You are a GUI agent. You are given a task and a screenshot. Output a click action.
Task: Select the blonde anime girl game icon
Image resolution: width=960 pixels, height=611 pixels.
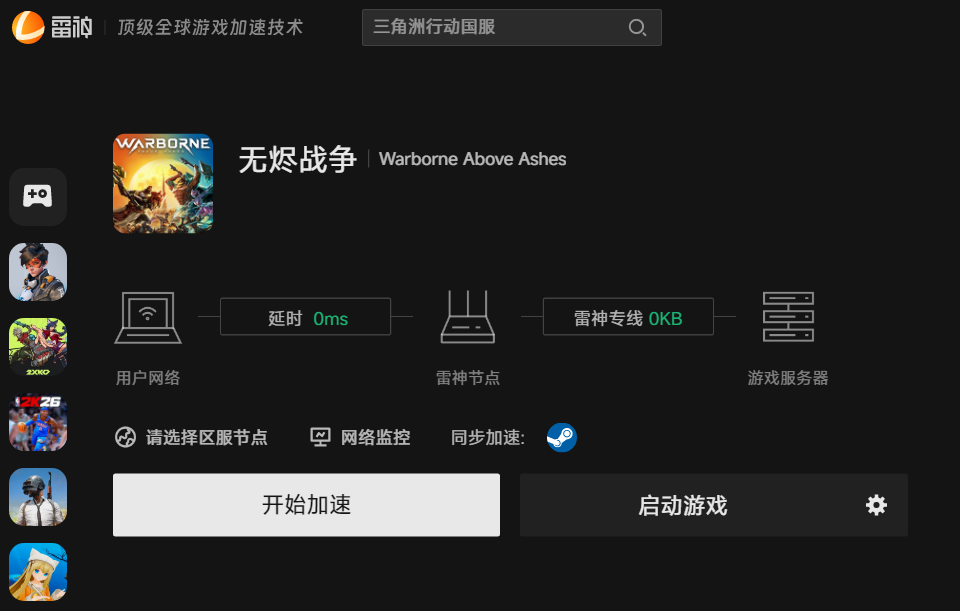[x=38, y=572]
